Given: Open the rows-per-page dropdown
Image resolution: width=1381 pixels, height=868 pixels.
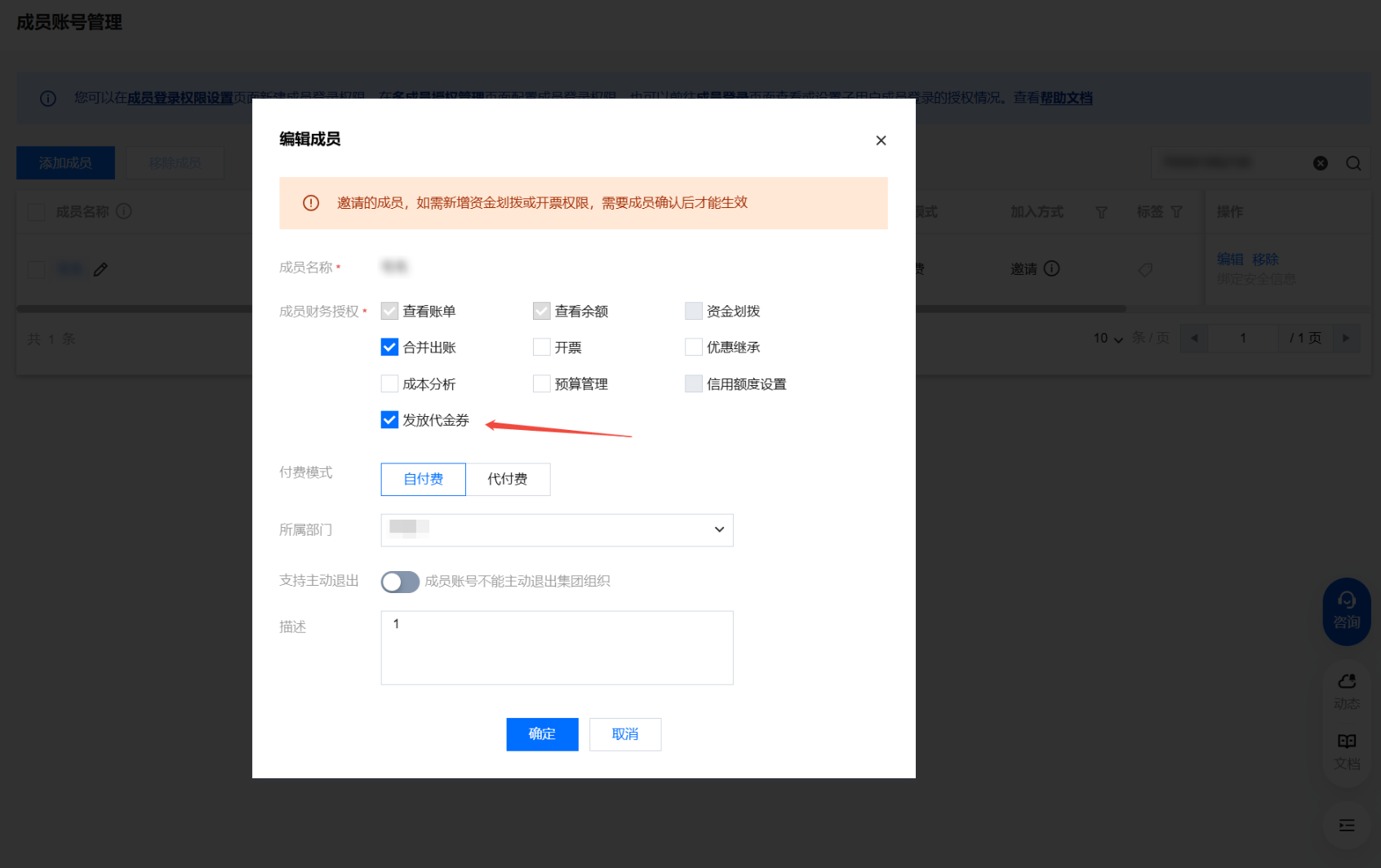Looking at the screenshot, I should pyautogui.click(x=1108, y=339).
